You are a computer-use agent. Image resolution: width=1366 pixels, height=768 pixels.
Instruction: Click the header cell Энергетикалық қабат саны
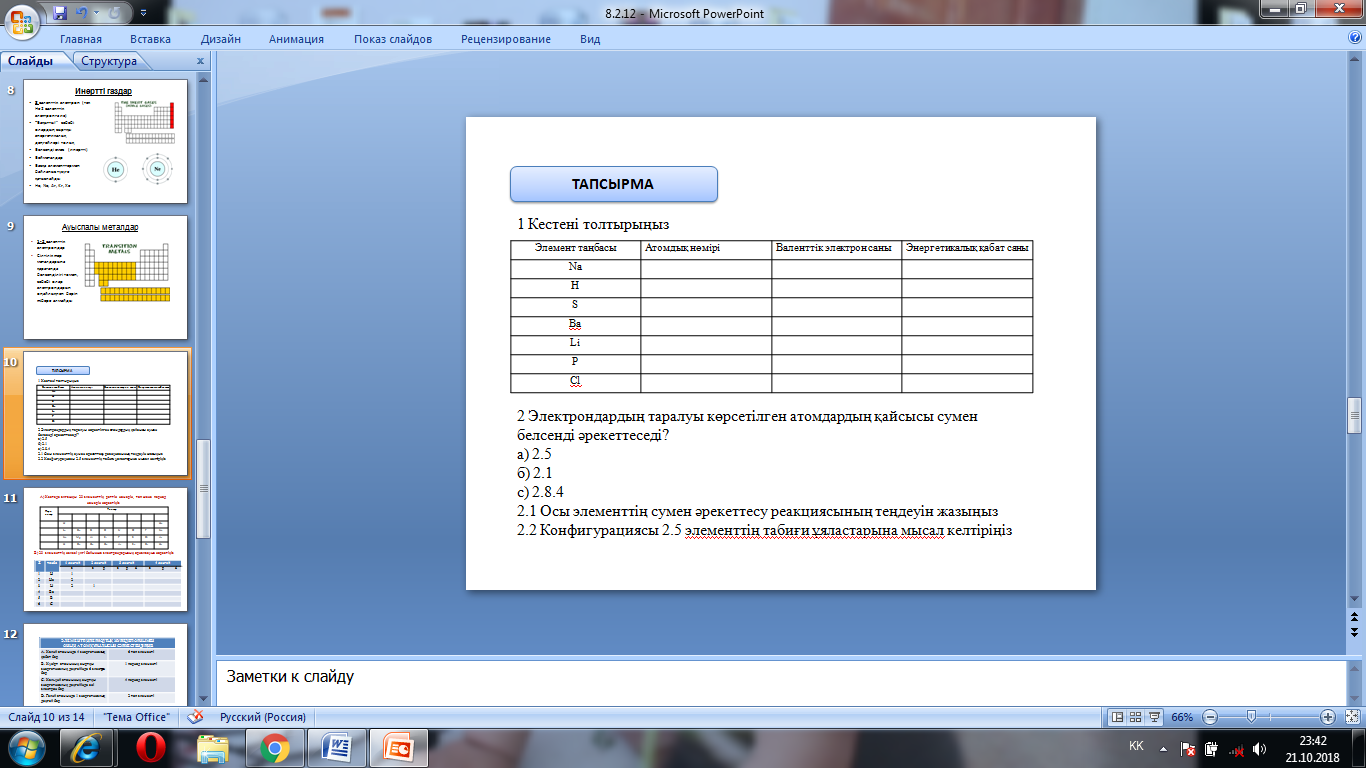point(967,250)
